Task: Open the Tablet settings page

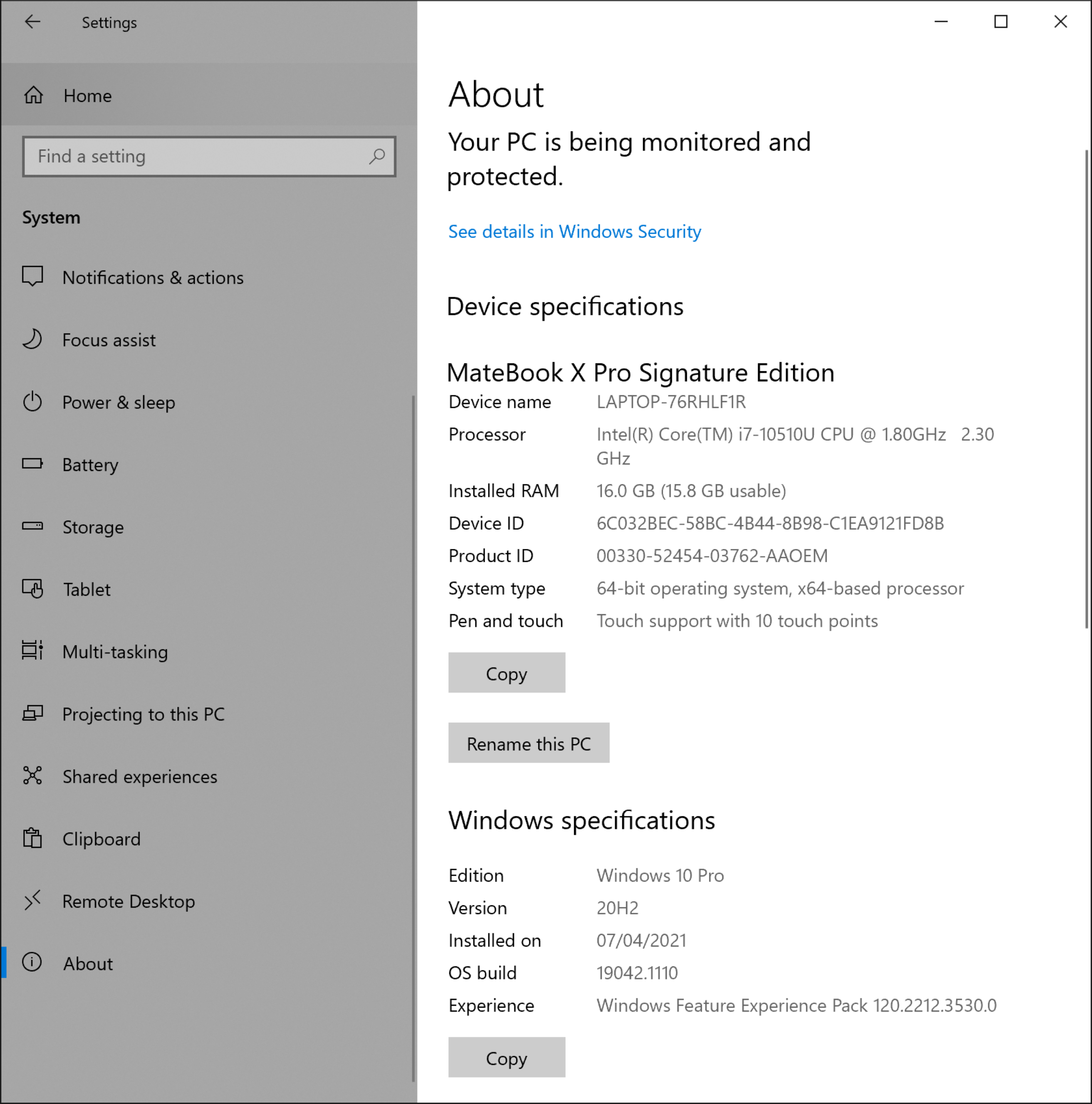Action: click(87, 589)
